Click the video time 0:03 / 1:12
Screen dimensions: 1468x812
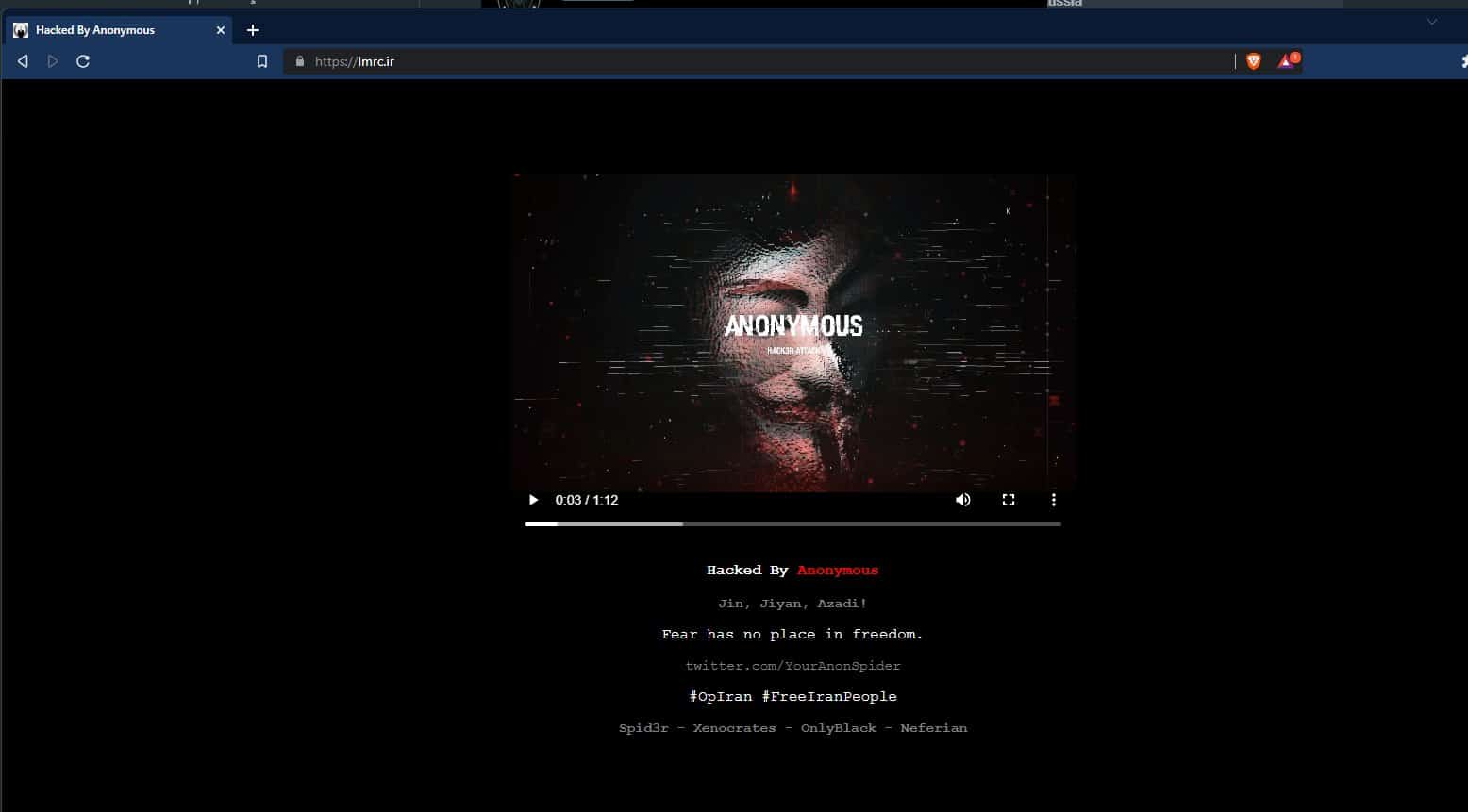[587, 500]
